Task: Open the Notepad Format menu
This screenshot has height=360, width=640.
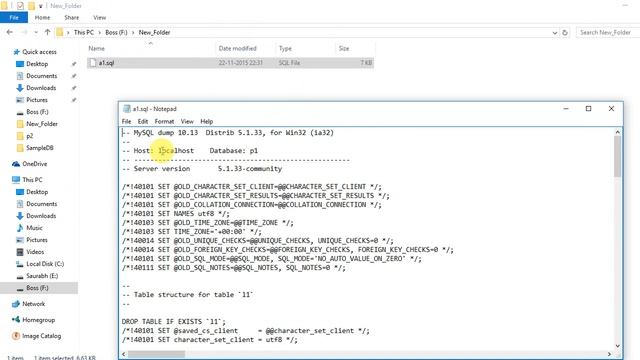Action: click(x=164, y=121)
